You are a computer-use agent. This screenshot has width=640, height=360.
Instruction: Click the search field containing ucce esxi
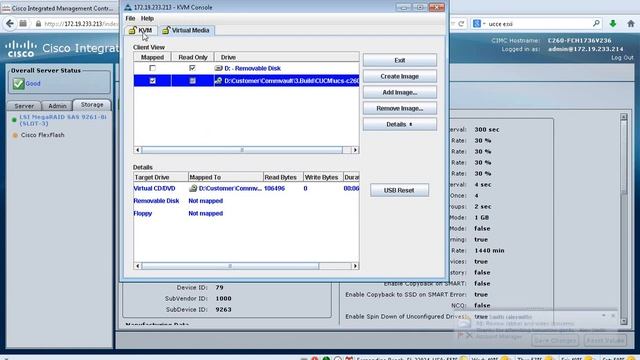pyautogui.click(x=536, y=24)
